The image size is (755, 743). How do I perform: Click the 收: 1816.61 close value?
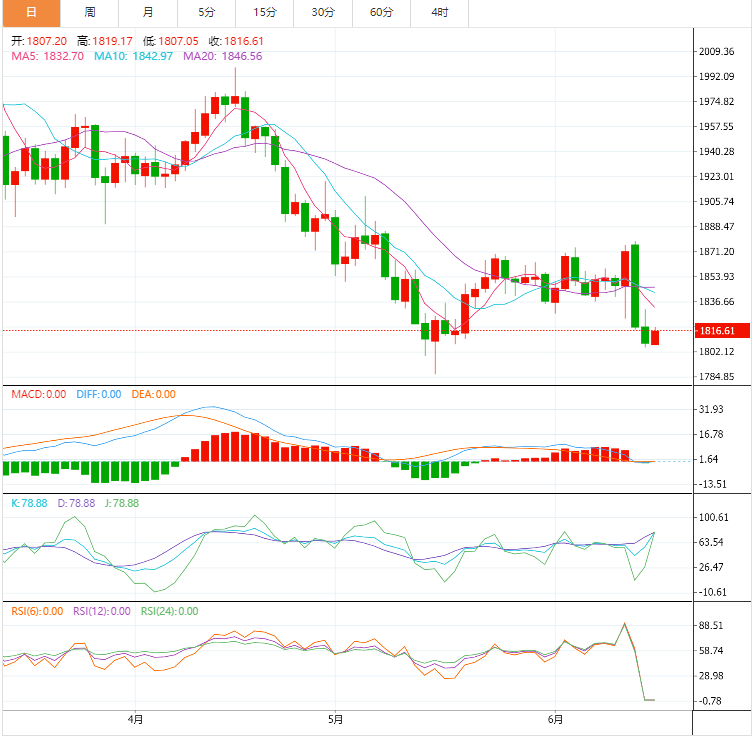236,41
